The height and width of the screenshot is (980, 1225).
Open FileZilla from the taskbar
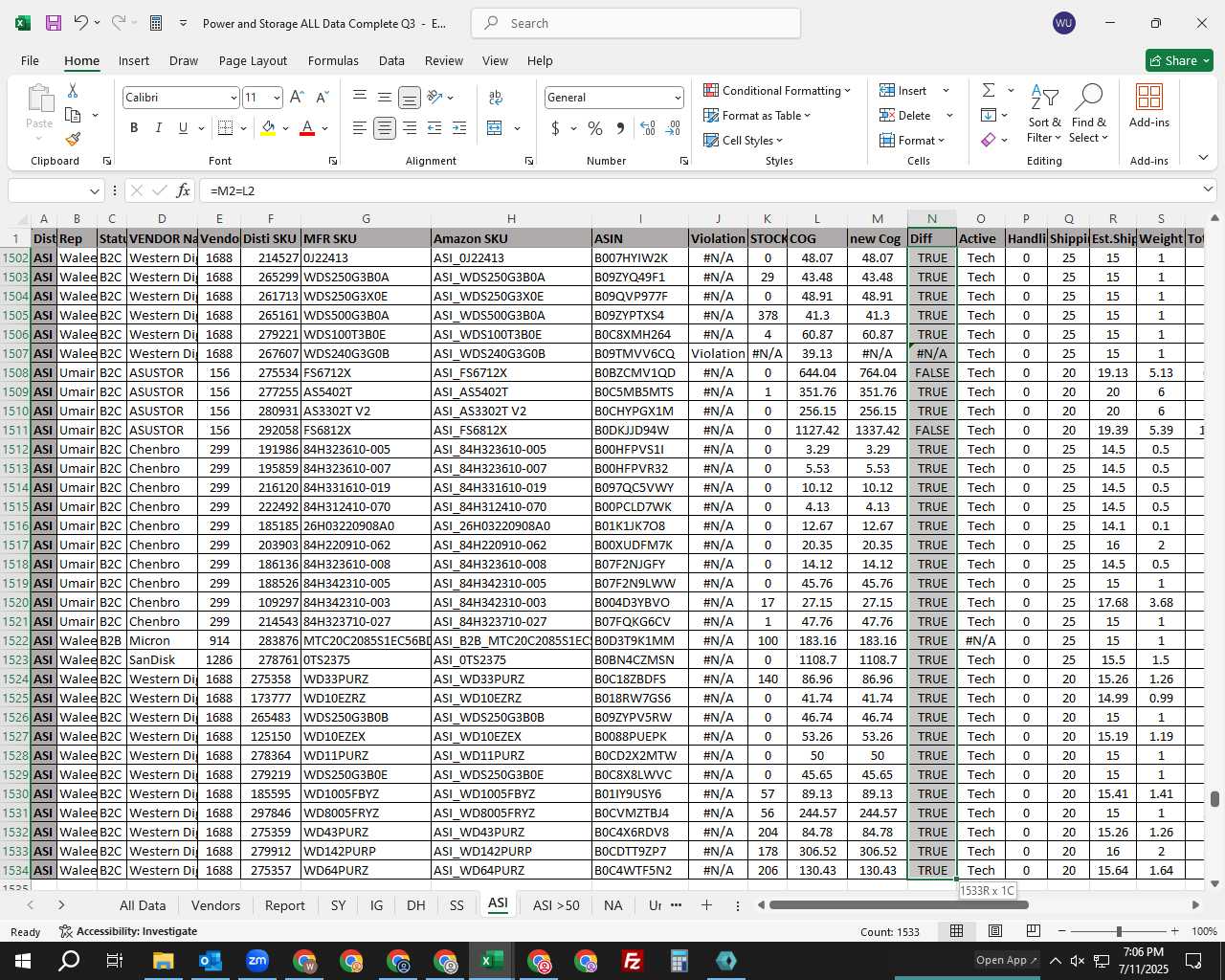[x=633, y=961]
